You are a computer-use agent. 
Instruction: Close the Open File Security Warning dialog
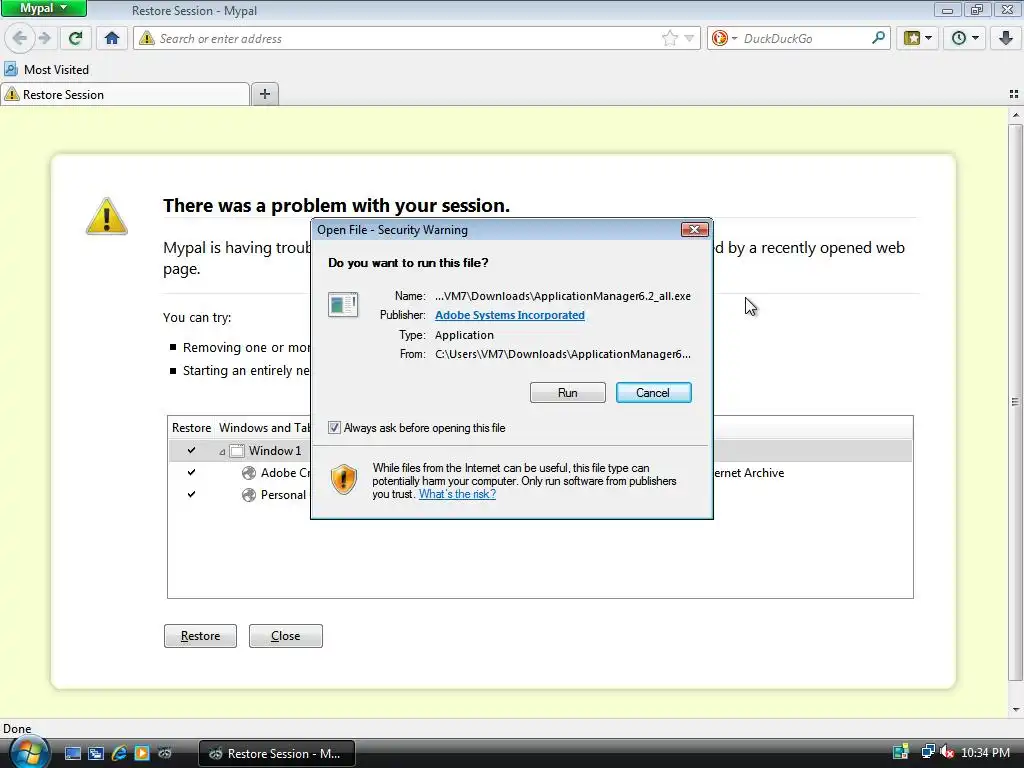694,229
